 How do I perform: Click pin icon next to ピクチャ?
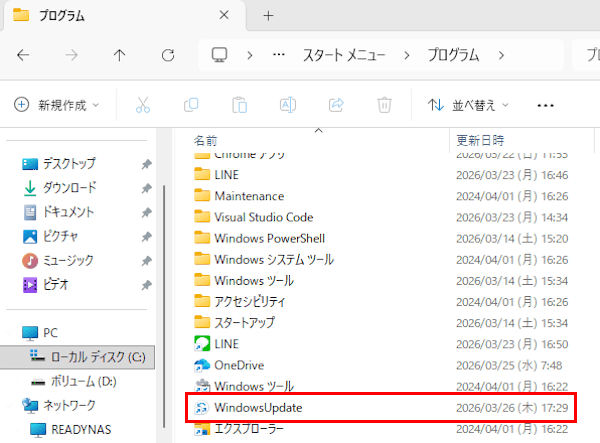[x=147, y=236]
